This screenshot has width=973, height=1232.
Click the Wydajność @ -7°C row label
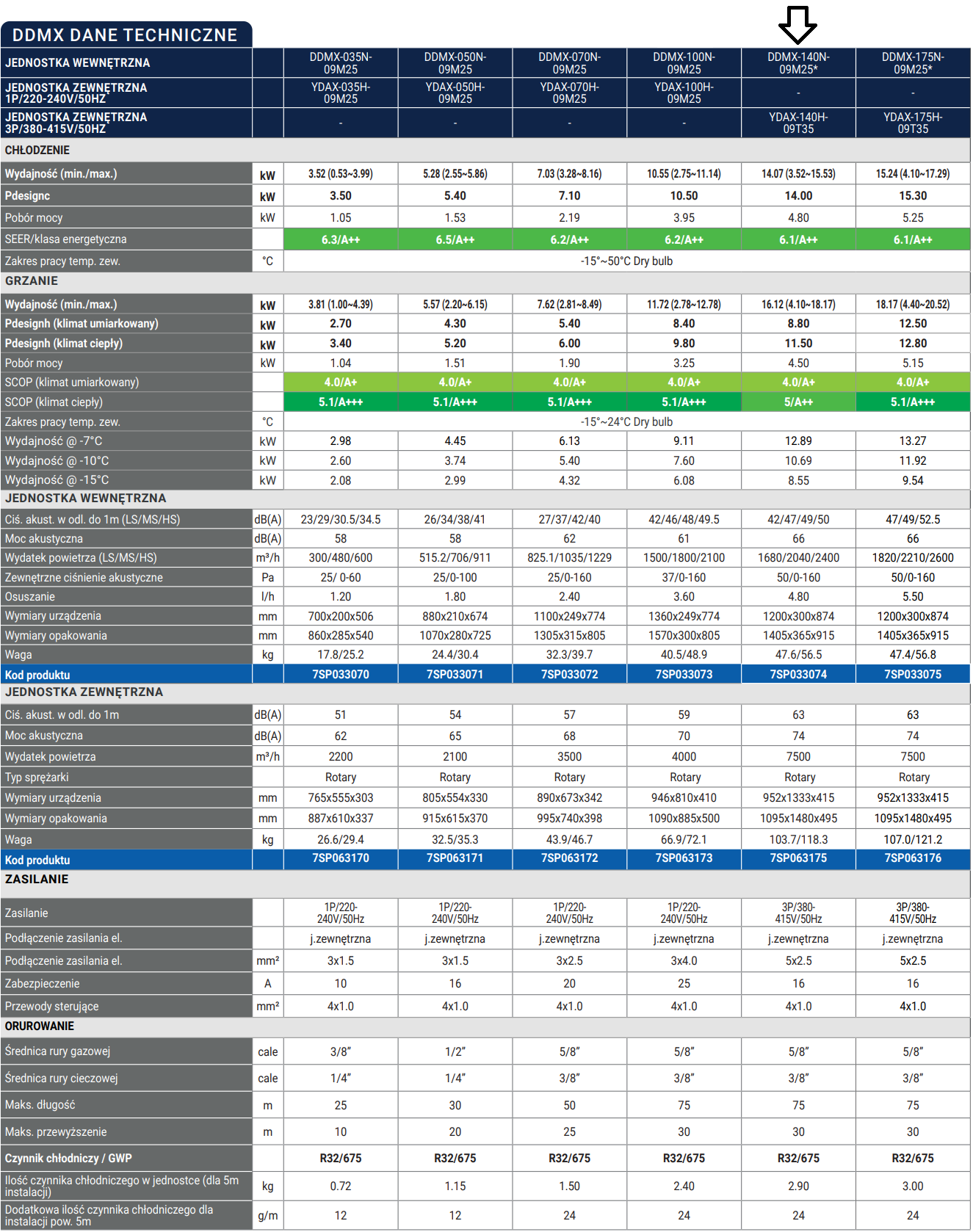pos(54,441)
